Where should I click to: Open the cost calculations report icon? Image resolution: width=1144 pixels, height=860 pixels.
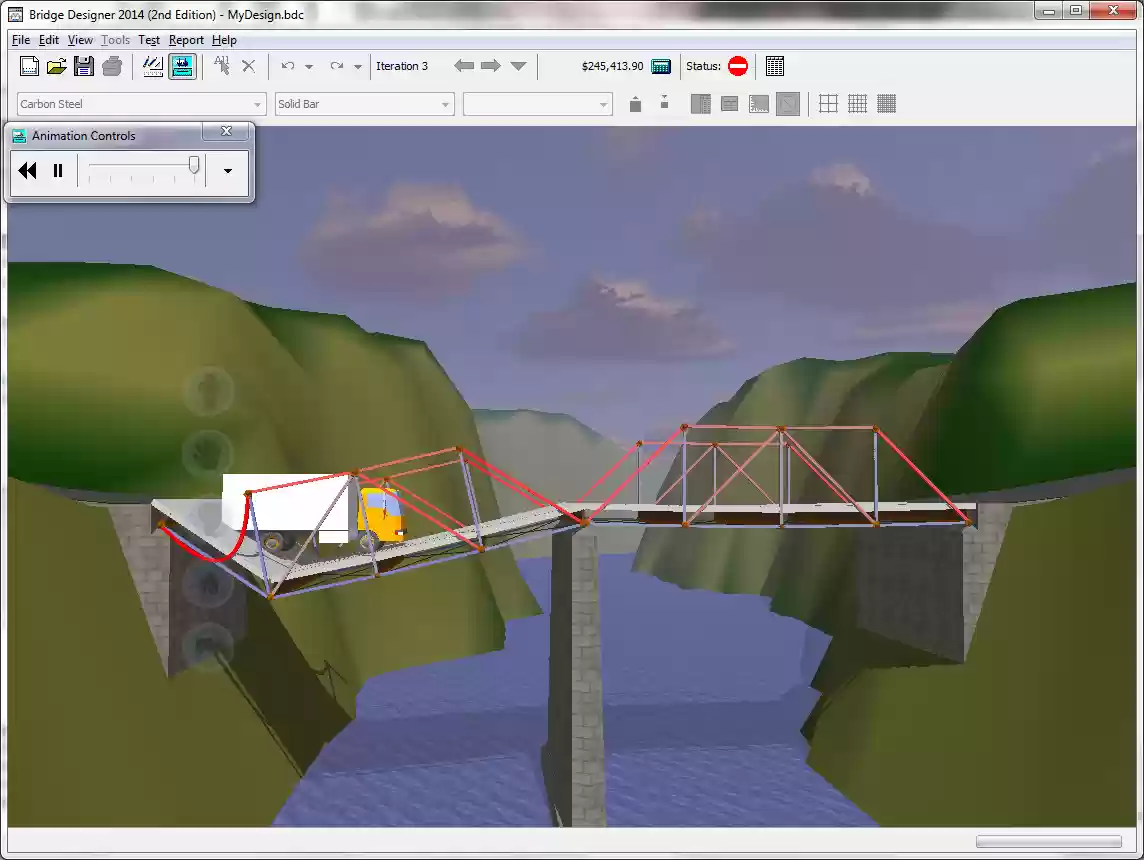(x=661, y=66)
